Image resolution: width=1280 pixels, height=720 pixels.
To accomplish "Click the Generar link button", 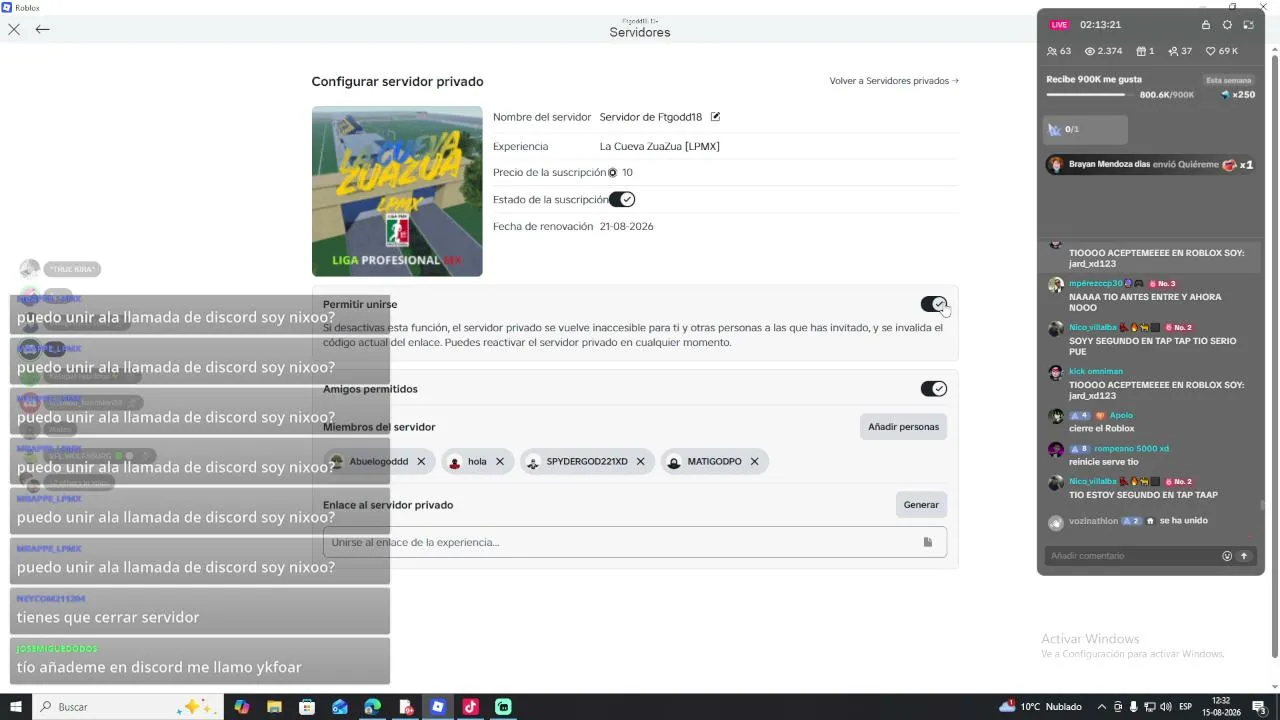I will tap(921, 505).
